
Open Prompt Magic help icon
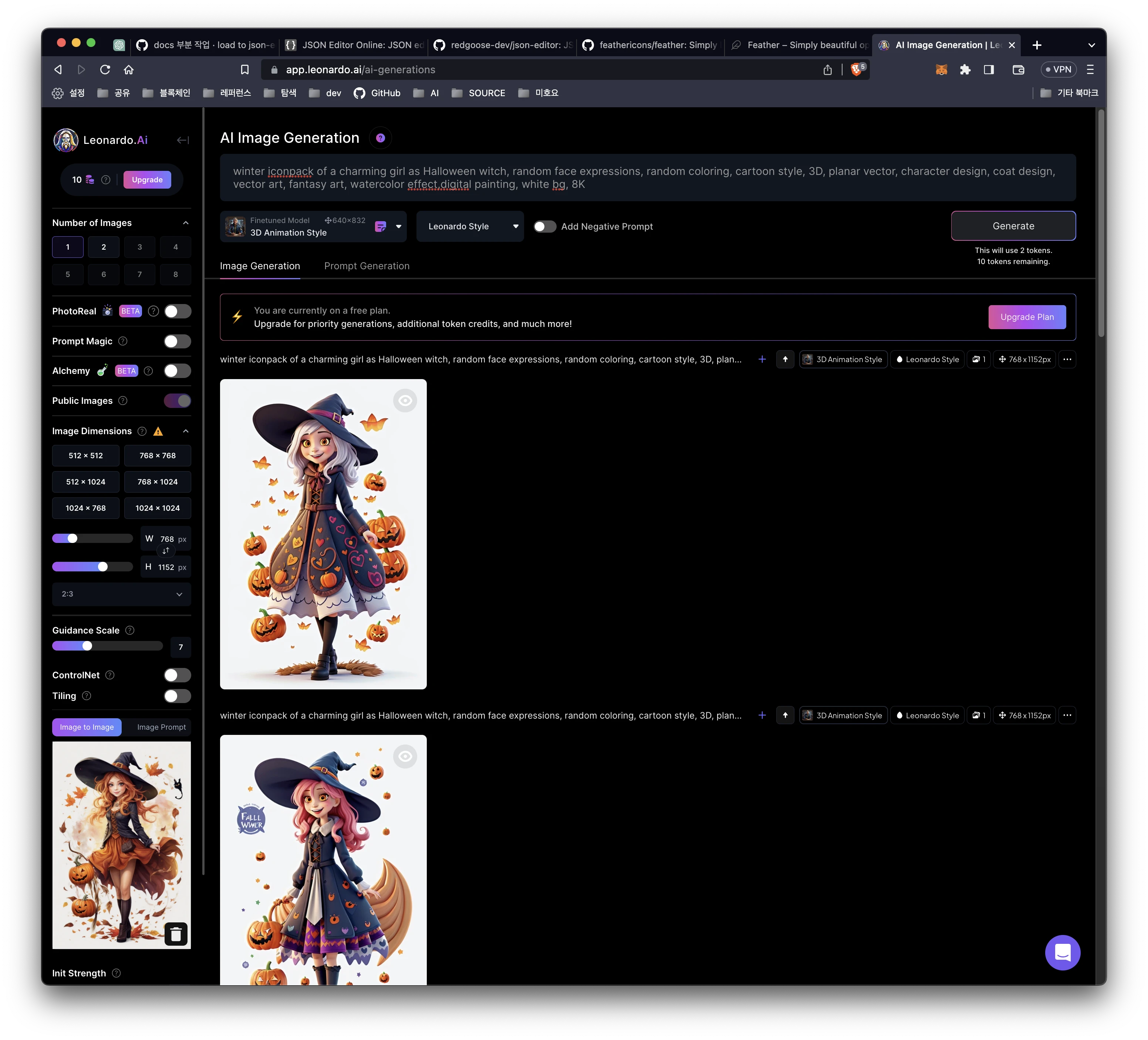click(123, 341)
